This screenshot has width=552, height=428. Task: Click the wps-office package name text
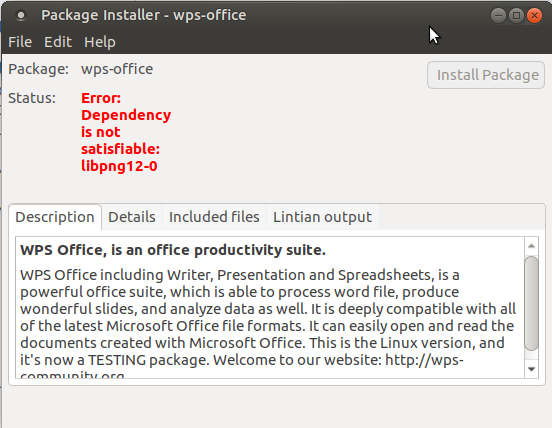point(117,69)
